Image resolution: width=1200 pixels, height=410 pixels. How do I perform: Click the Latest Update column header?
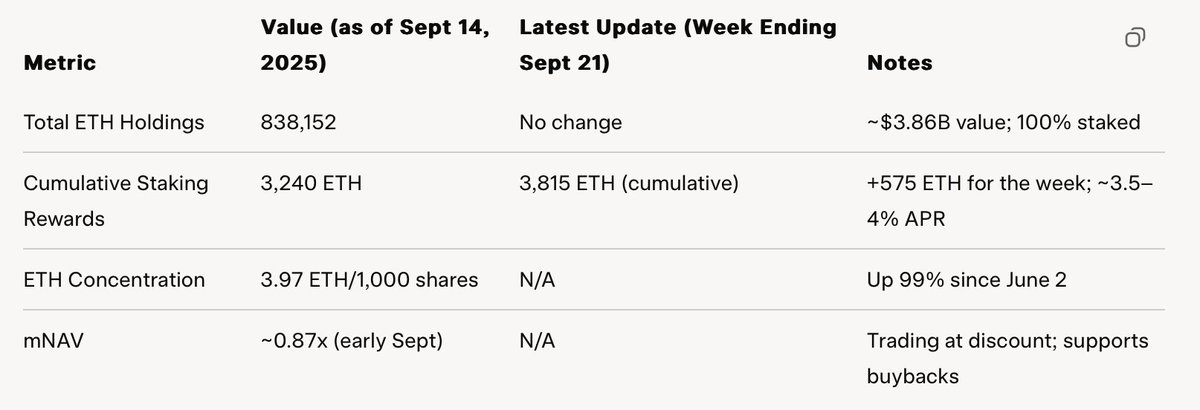pos(677,45)
